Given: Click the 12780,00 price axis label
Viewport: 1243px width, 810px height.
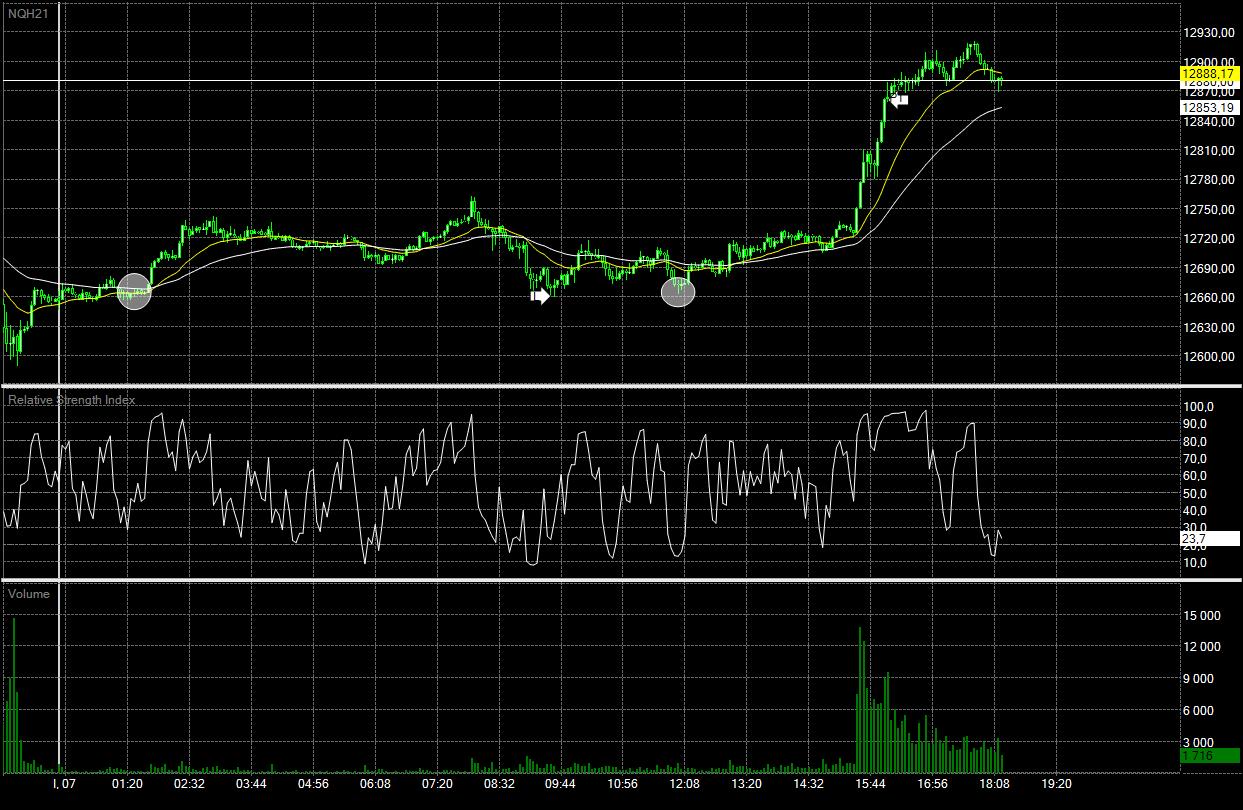Looking at the screenshot, I should [1208, 180].
